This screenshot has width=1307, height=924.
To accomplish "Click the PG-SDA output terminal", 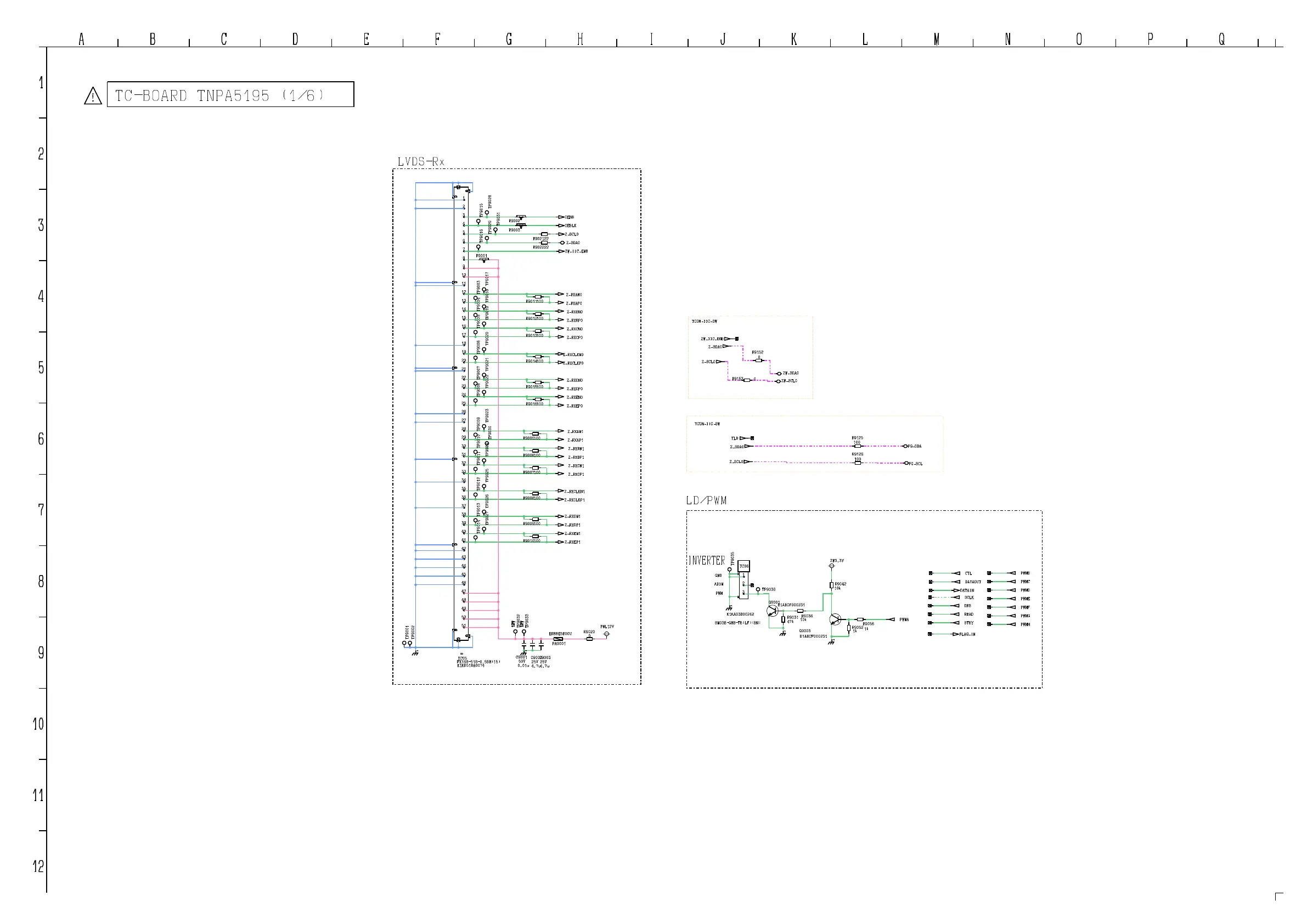I will click(x=906, y=446).
